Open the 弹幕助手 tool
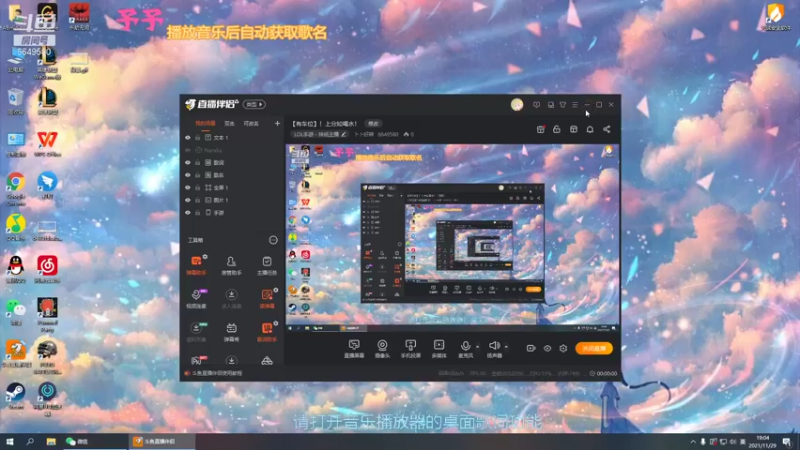Viewport: 800px width, 450px height. click(x=196, y=265)
